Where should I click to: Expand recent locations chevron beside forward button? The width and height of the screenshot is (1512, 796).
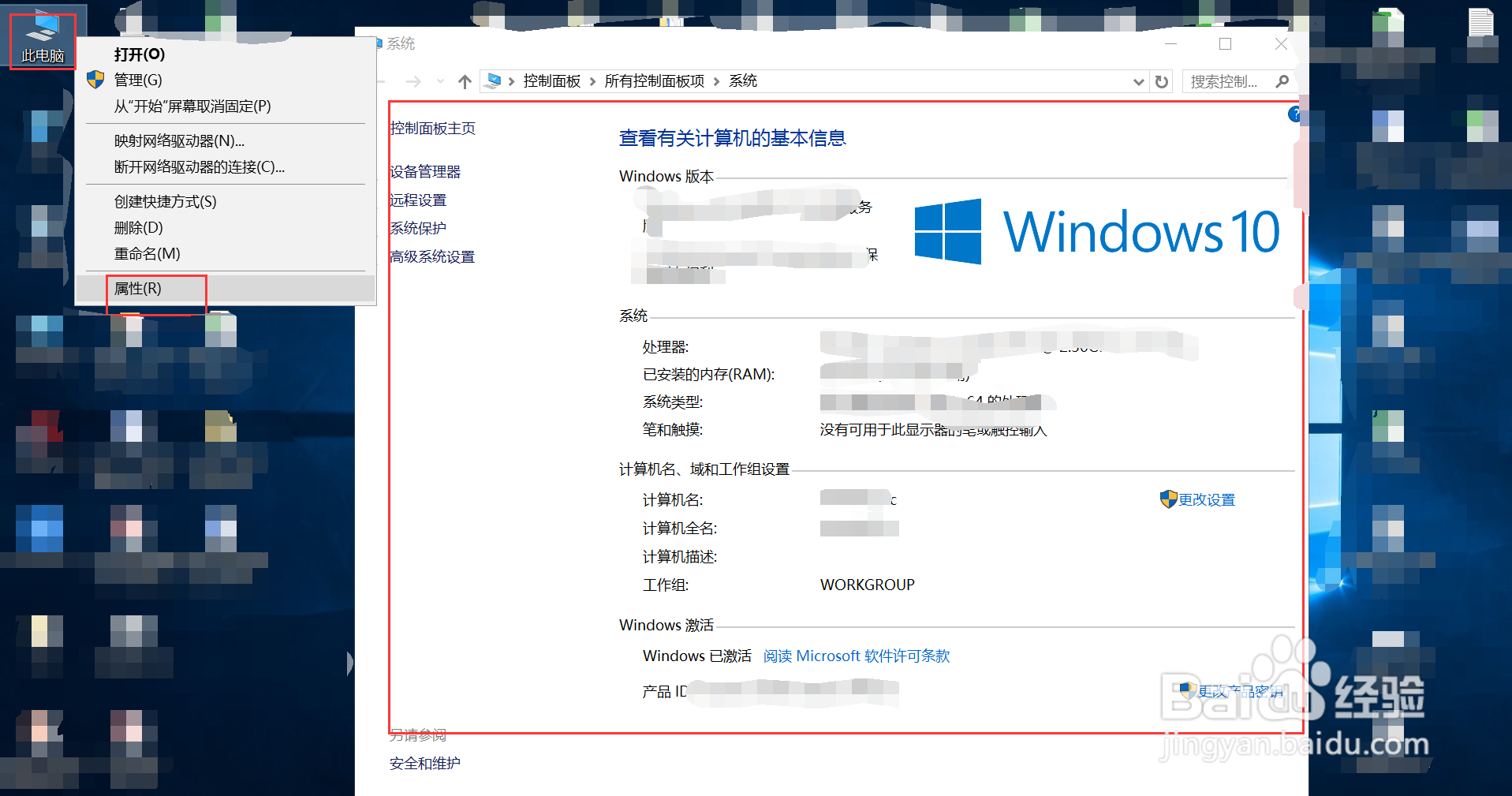click(x=439, y=80)
